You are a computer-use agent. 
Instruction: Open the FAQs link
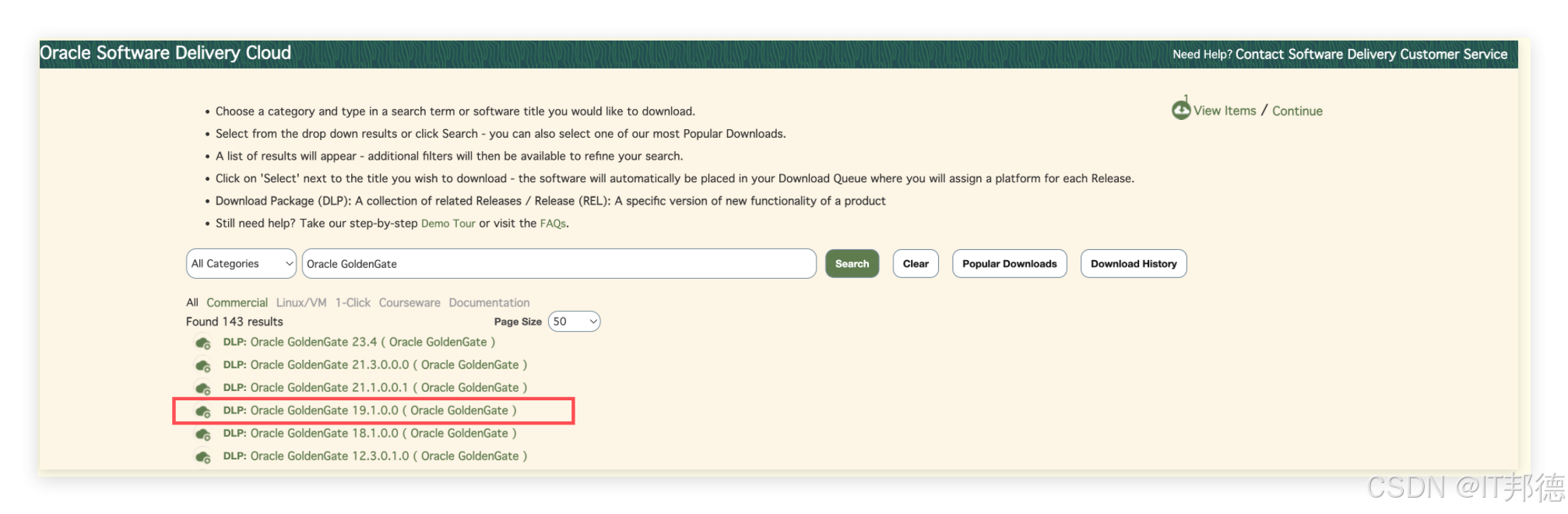[x=553, y=224]
